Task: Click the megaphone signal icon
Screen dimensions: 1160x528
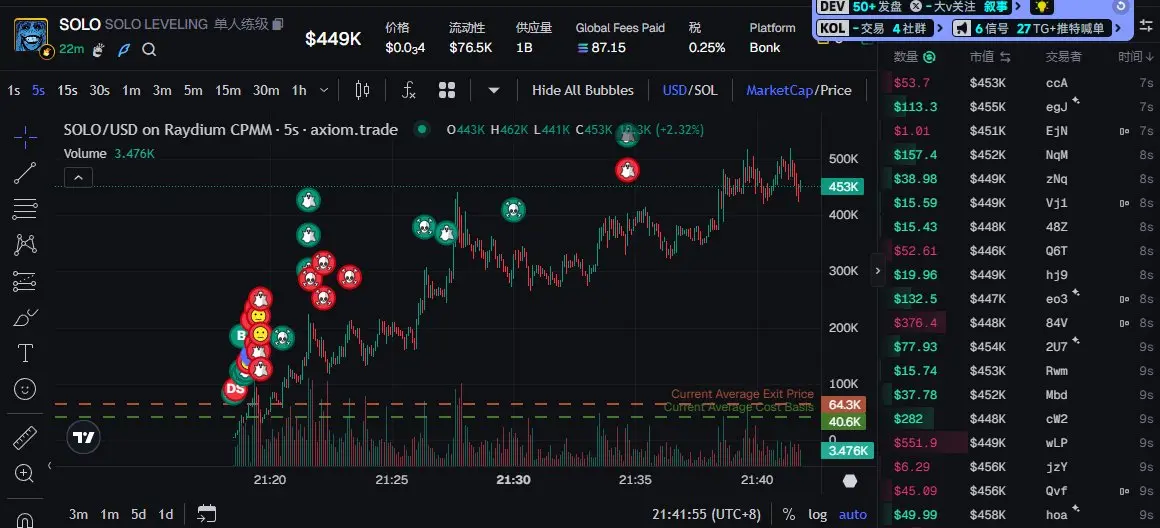Action: (962, 29)
